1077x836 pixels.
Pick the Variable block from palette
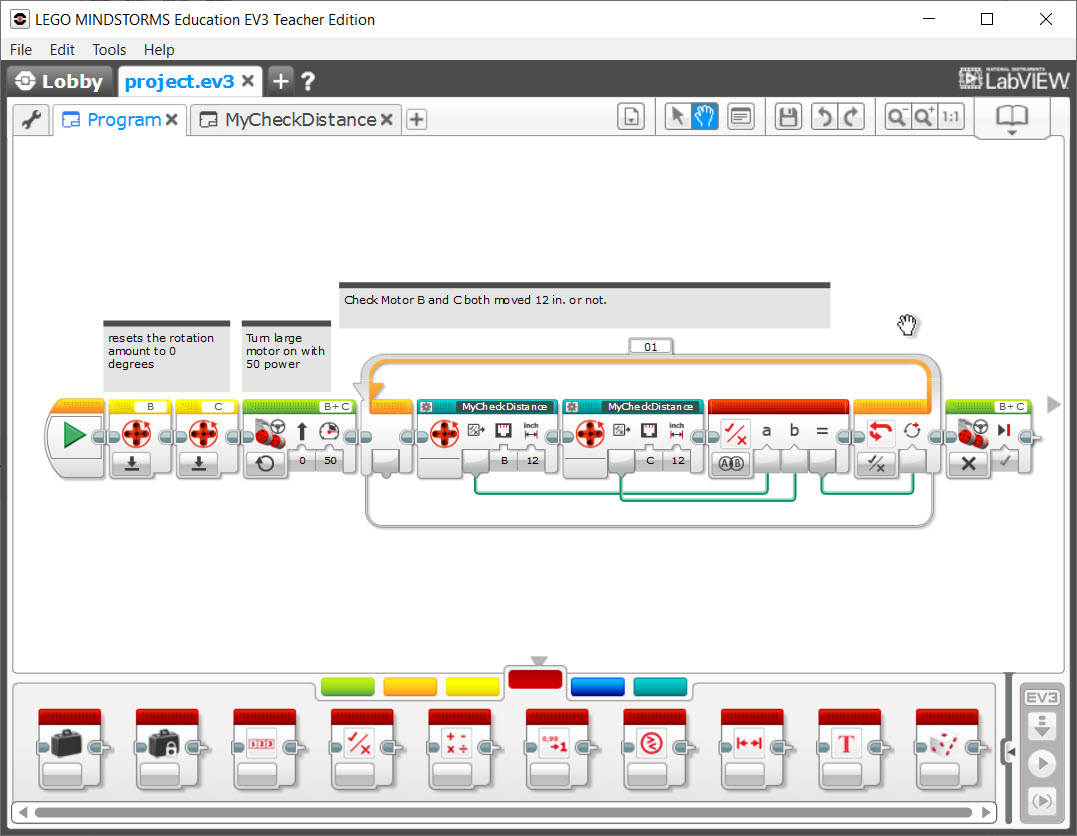(x=70, y=749)
